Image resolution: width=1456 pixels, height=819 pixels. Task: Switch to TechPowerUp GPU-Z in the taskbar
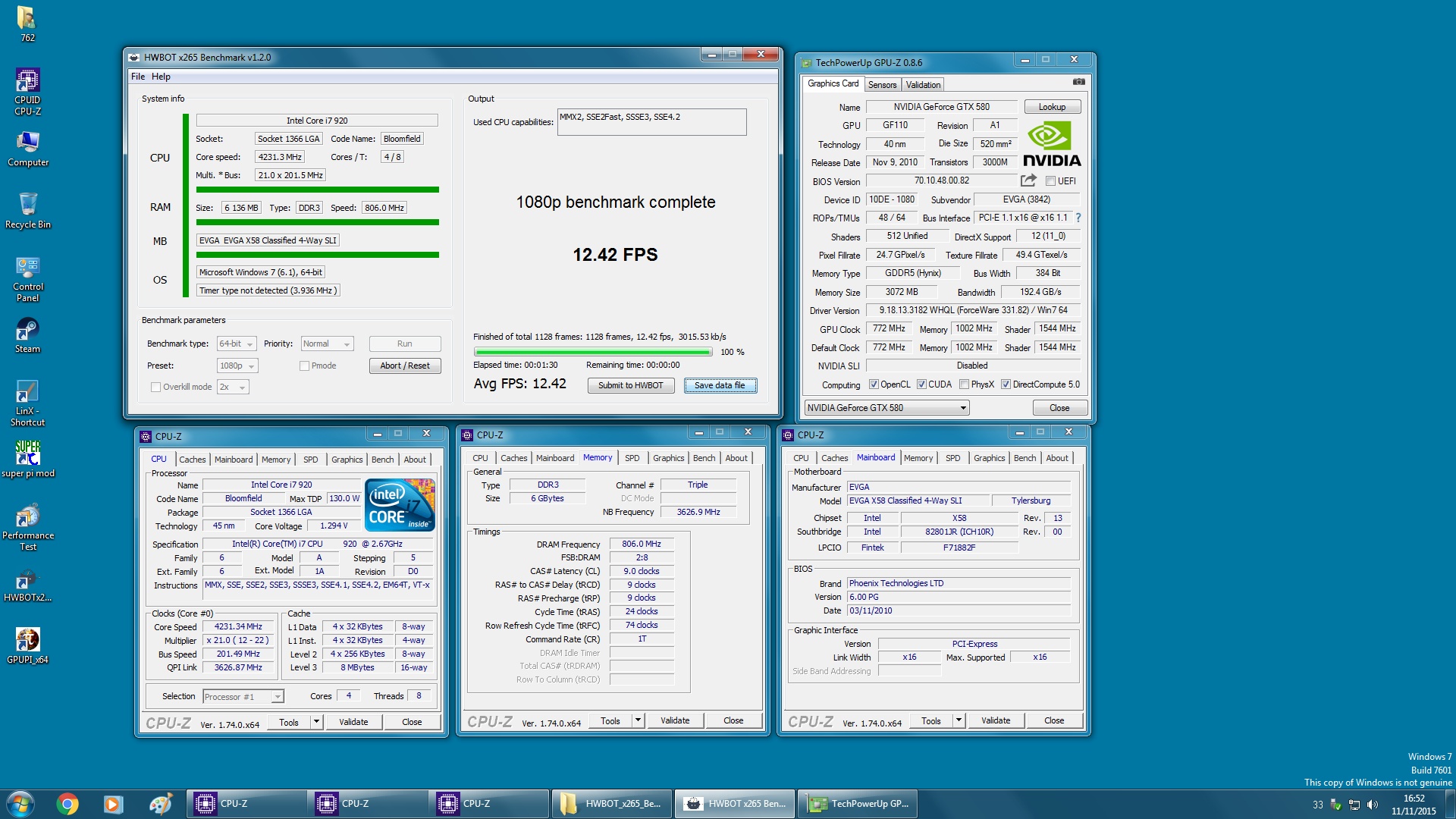(858, 804)
